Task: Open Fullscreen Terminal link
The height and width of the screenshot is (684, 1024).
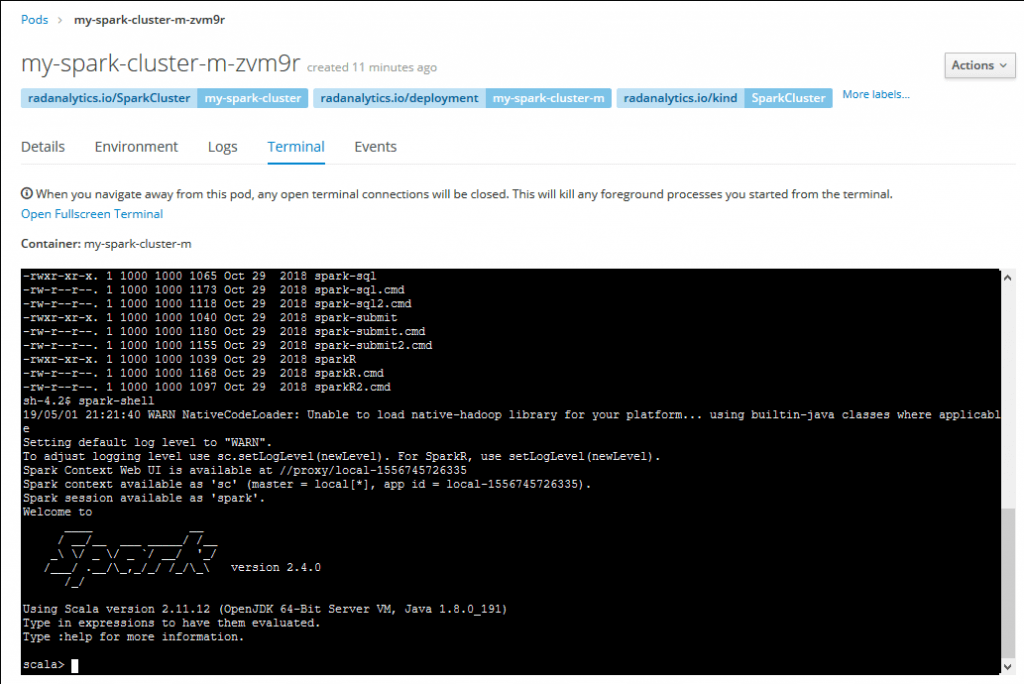Action: 92,214
